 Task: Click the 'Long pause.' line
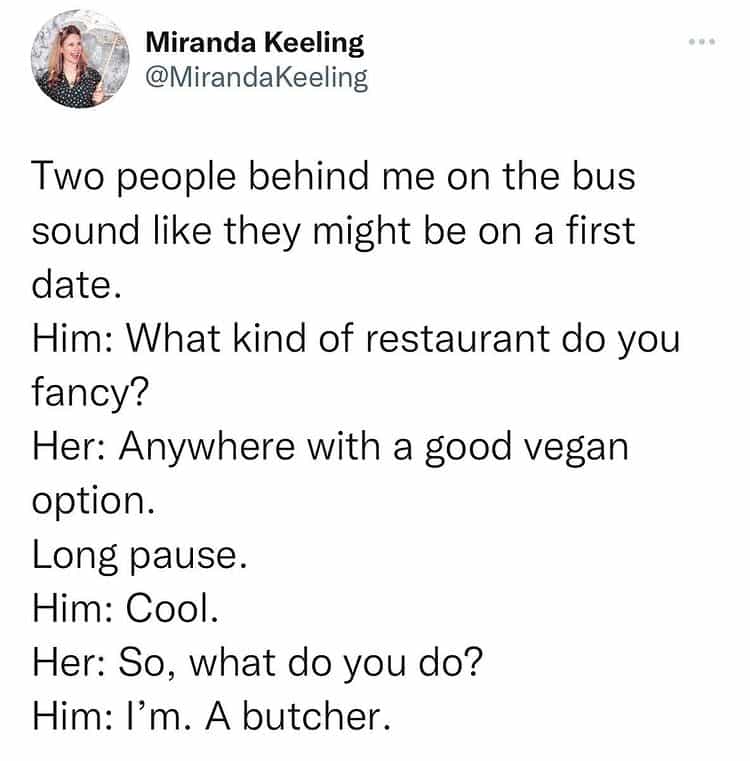click(x=139, y=552)
